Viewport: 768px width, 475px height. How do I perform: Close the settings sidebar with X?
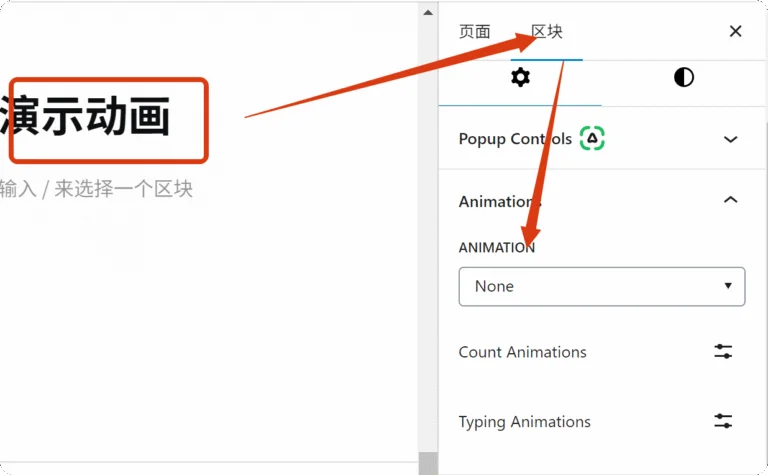(x=735, y=31)
